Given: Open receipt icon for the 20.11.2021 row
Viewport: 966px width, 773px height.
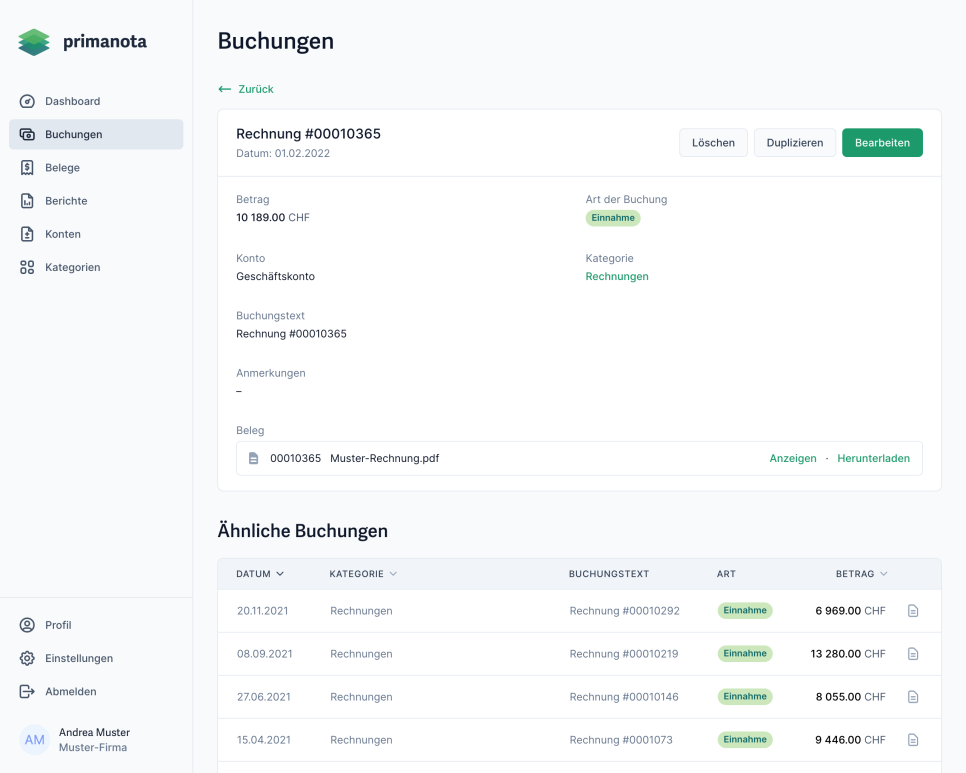Looking at the screenshot, I should (x=912, y=611).
